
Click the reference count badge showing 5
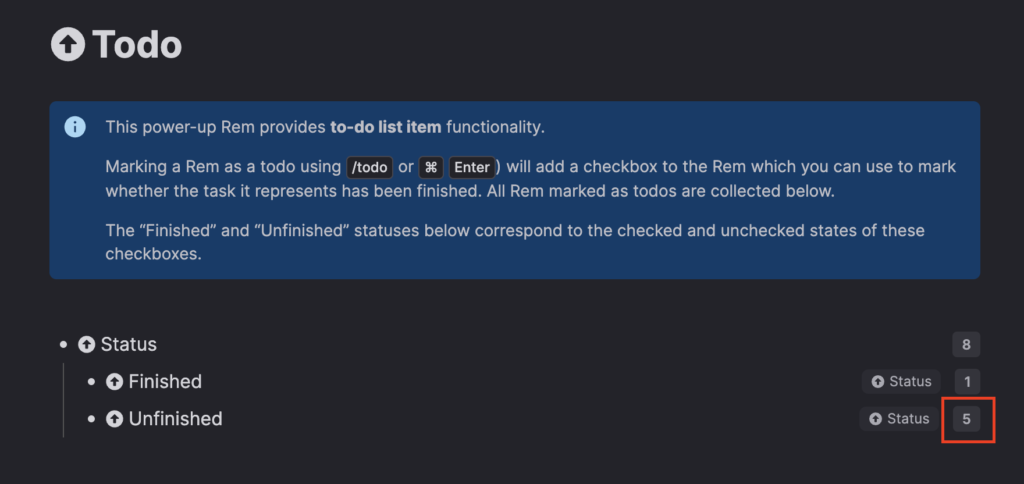coord(966,419)
